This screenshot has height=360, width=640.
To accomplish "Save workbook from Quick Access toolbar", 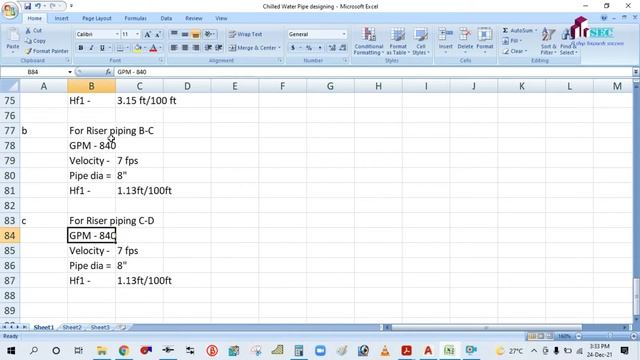I will coord(27,6).
